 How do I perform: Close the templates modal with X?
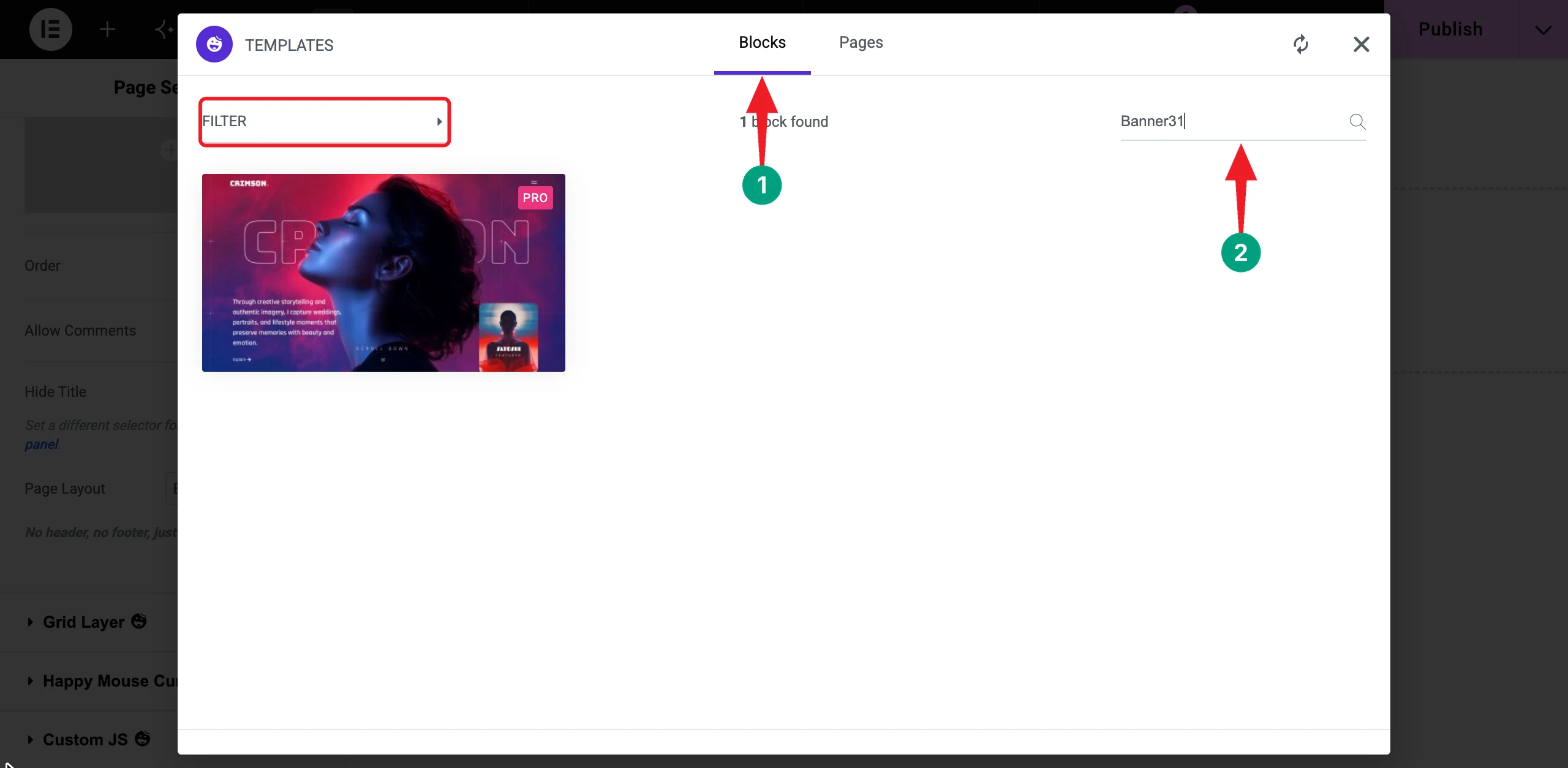(1361, 44)
